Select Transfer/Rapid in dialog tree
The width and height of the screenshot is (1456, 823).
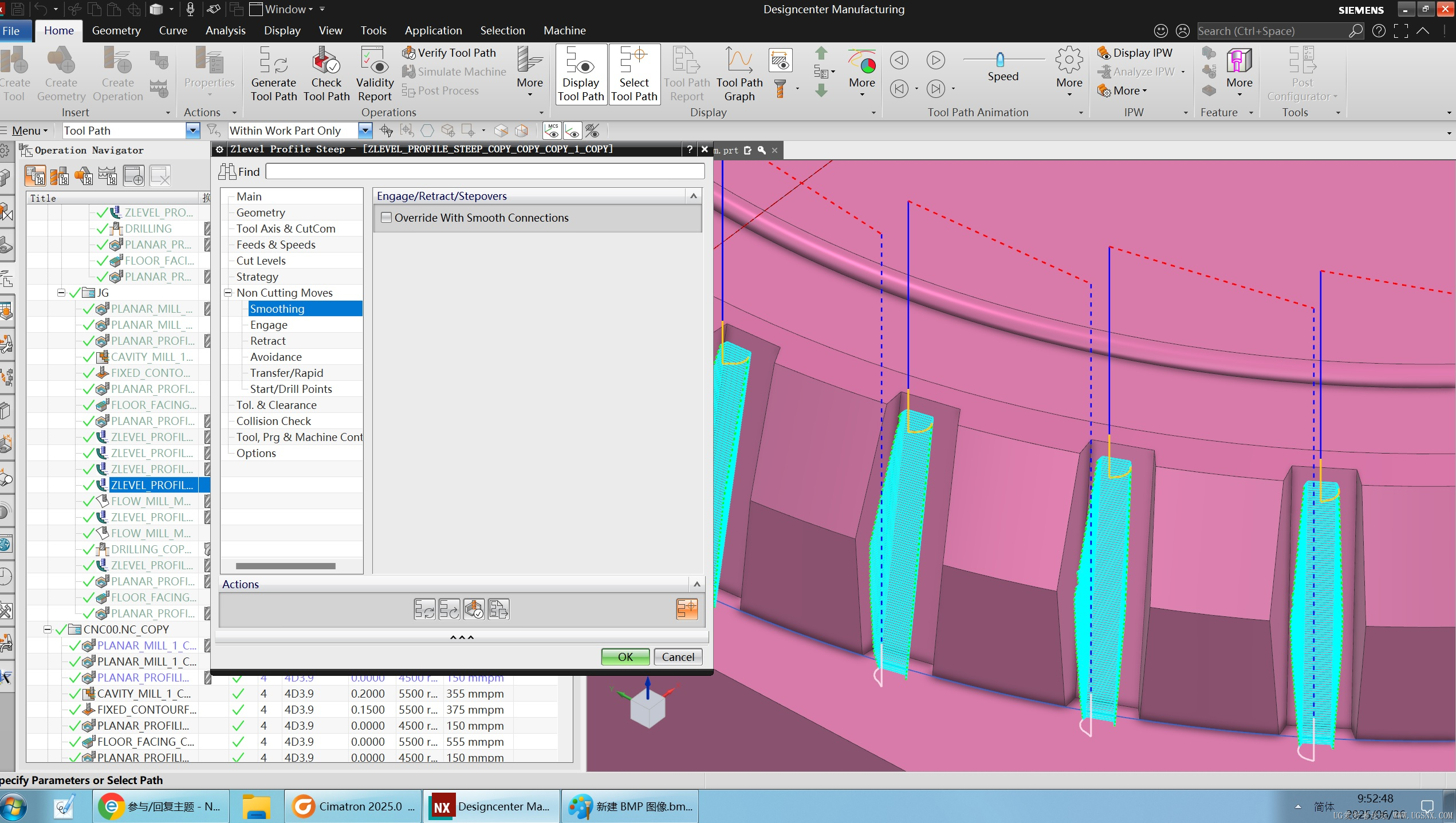coord(286,373)
